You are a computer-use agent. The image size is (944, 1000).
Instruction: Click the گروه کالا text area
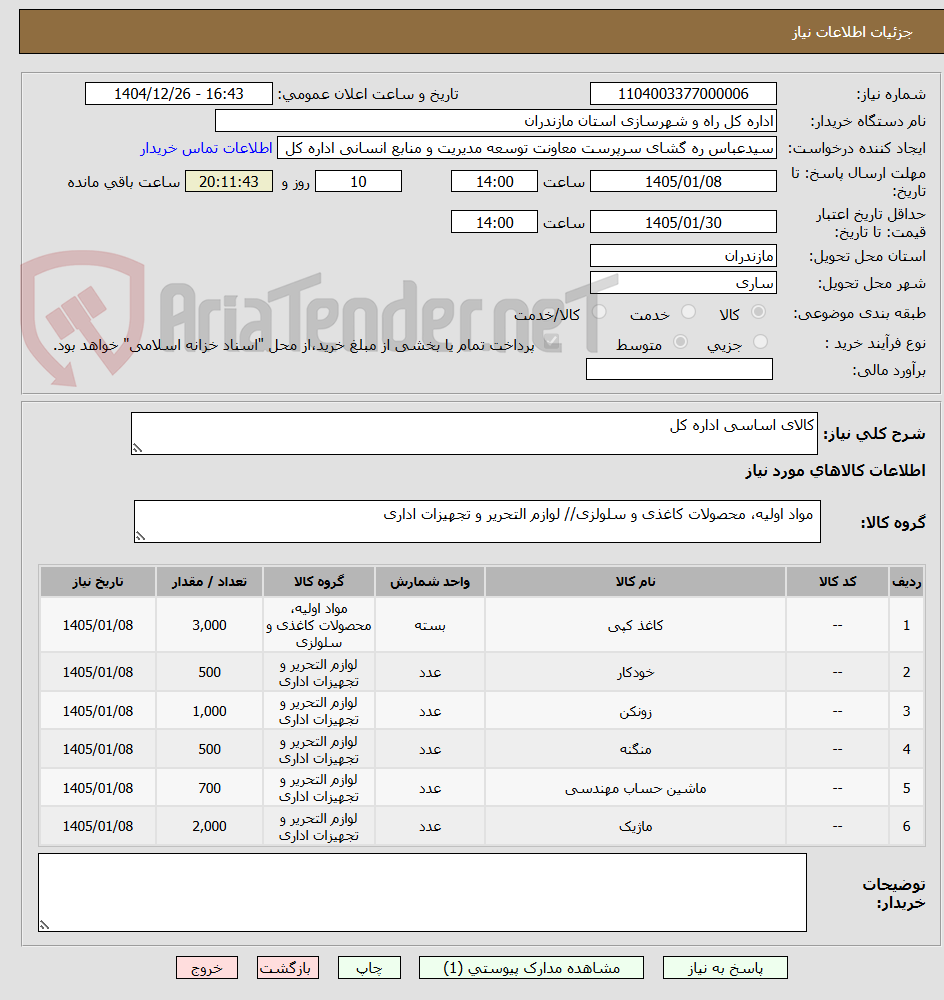(x=477, y=522)
